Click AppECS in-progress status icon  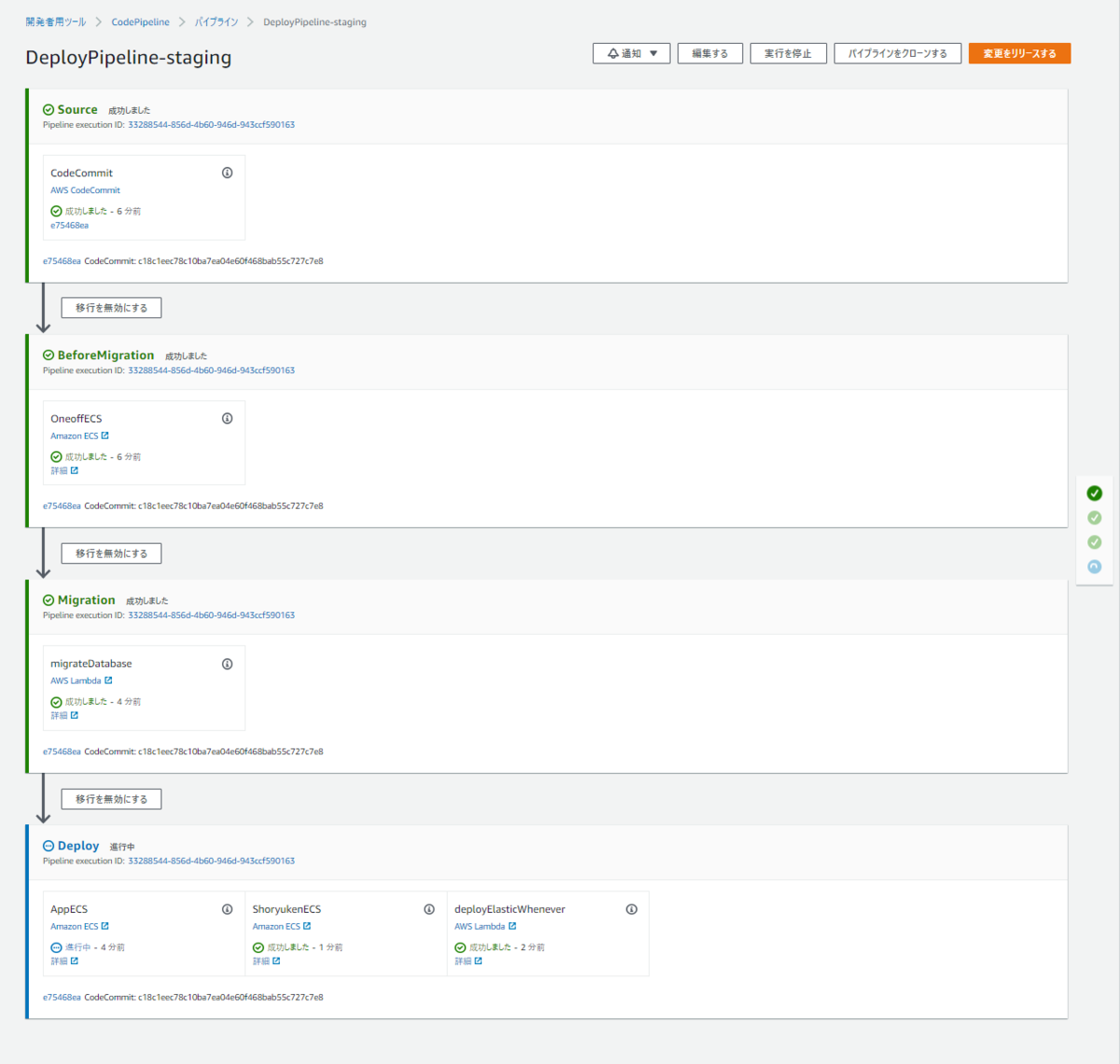pos(56,947)
